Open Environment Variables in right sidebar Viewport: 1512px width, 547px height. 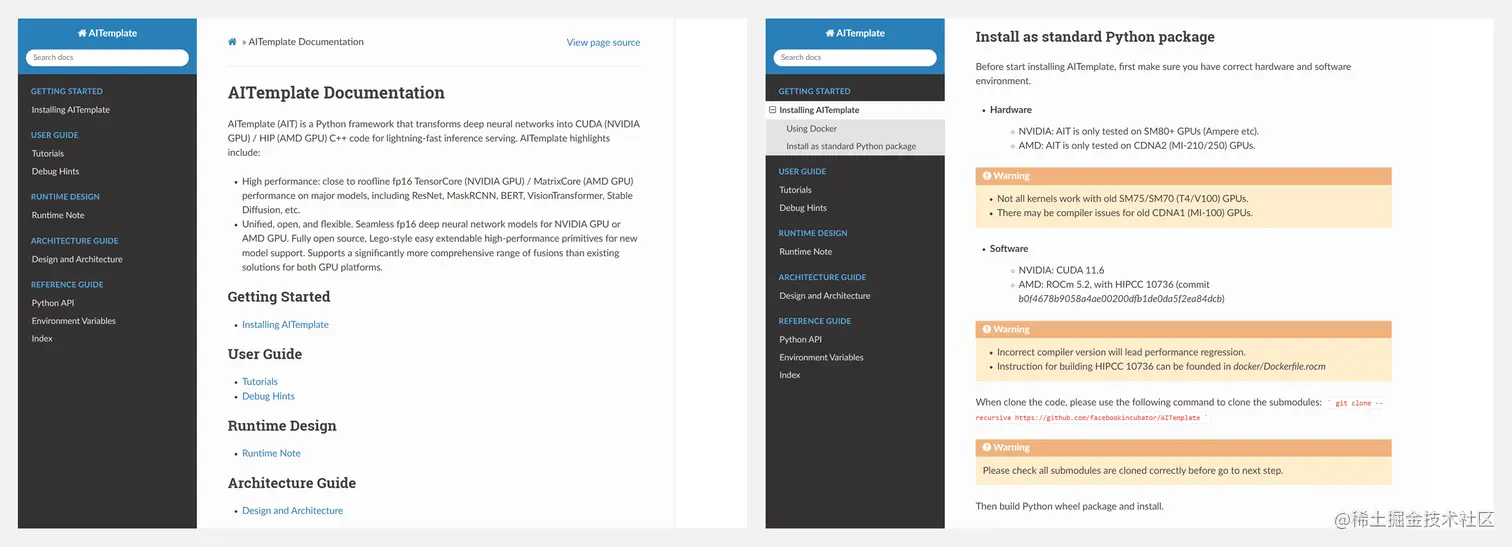822,358
